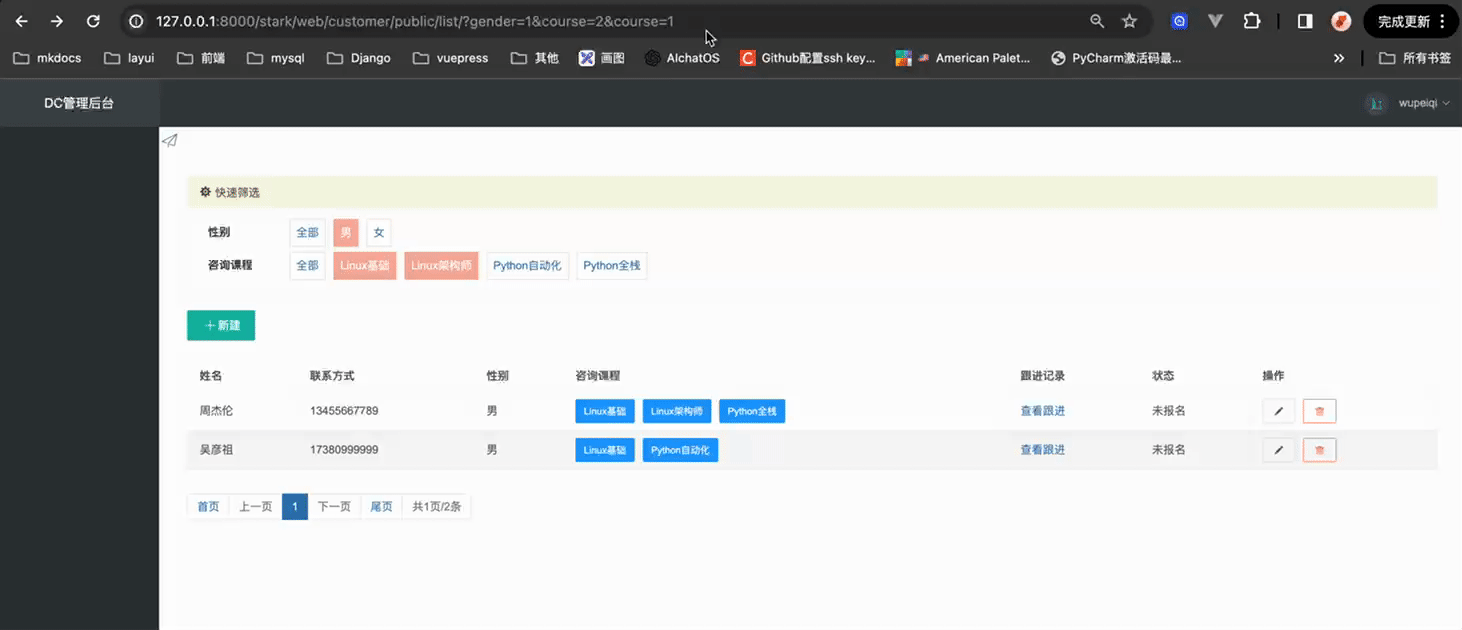Click the edit pencil icon for 吴彦祖
This screenshot has width=1462, height=630.
pos(1278,450)
